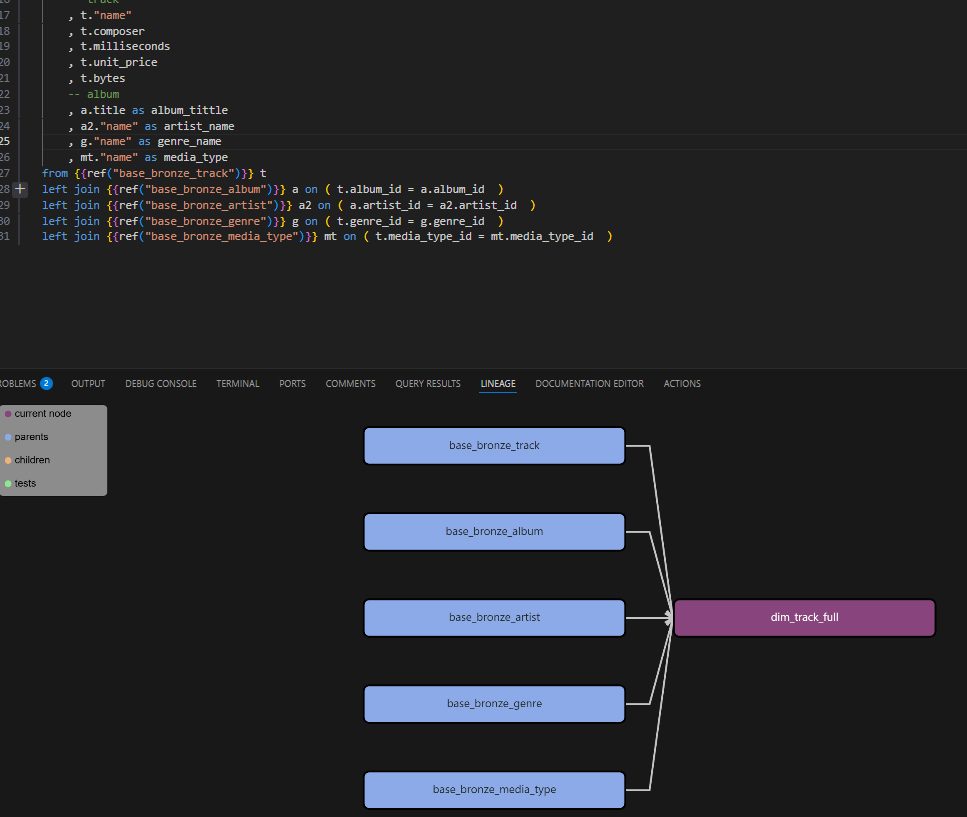
Task: Click the purple current node legend dot
Action: [8, 414]
